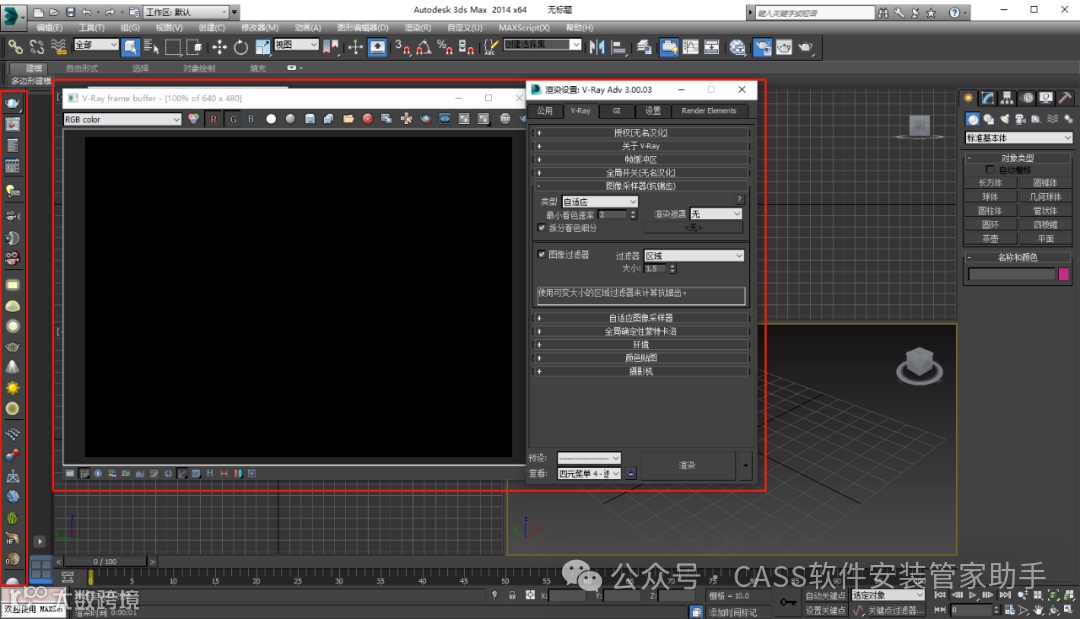Image resolution: width=1080 pixels, height=619 pixels.
Task: Open the RGB color channel dropdown
Action: 122,119
